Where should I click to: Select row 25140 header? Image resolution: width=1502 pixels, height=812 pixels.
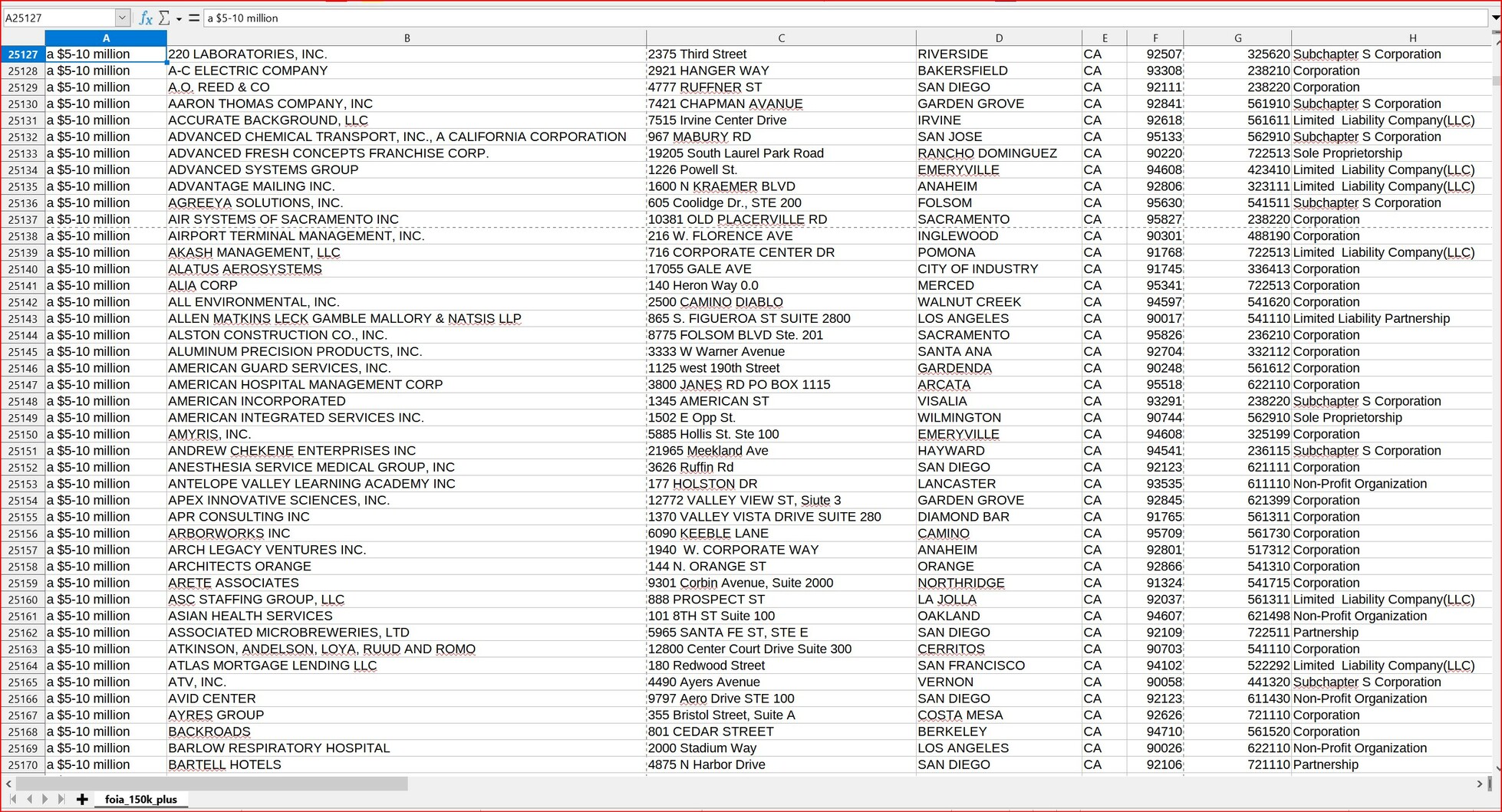(x=23, y=269)
